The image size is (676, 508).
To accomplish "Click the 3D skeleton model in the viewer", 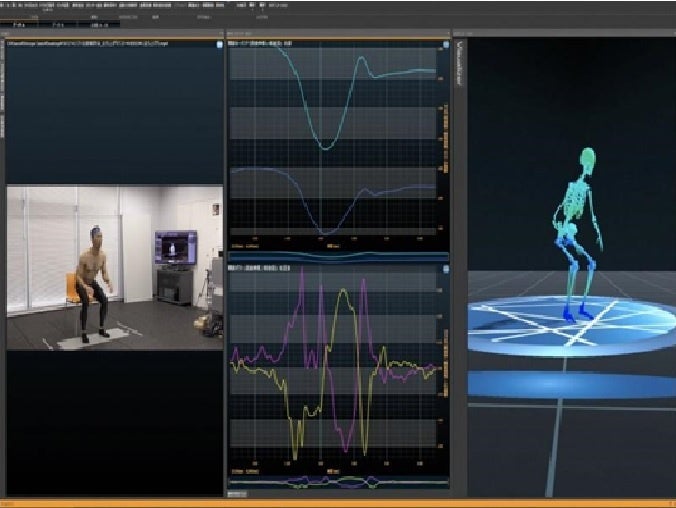I will point(578,235).
